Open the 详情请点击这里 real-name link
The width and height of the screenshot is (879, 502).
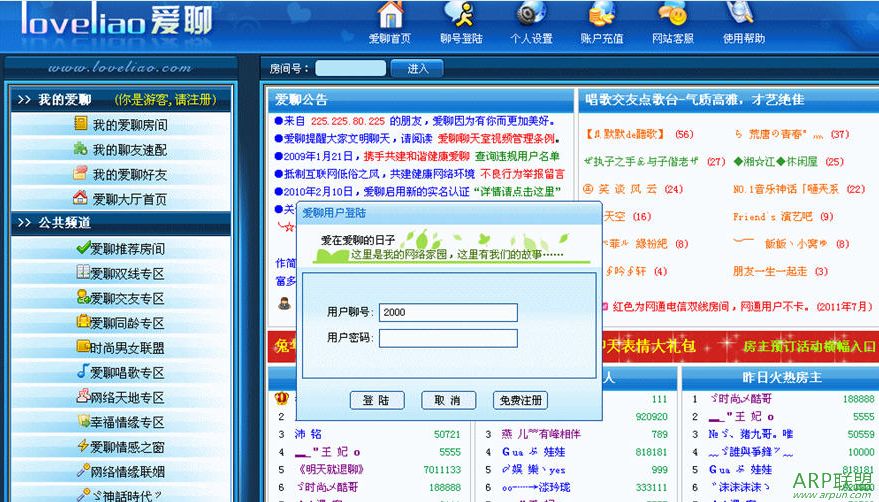517,191
